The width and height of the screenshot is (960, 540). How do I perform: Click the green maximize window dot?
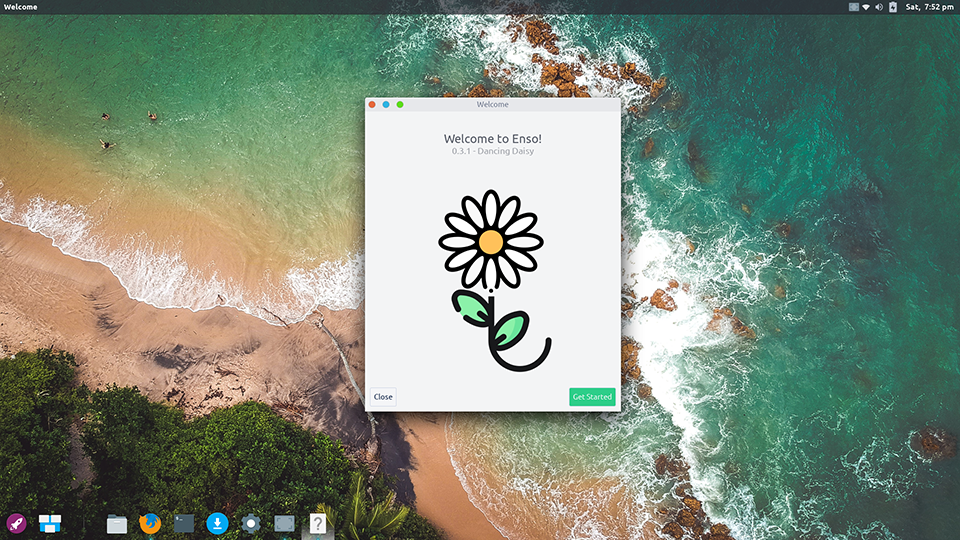[400, 105]
